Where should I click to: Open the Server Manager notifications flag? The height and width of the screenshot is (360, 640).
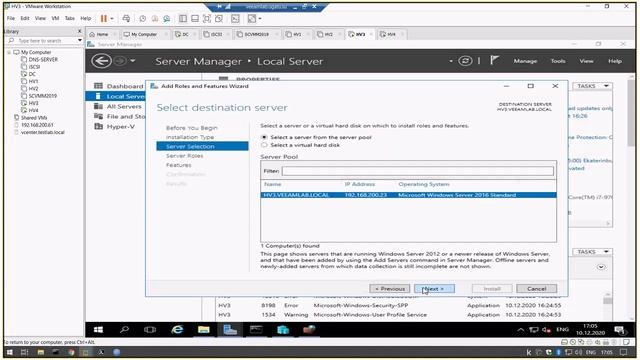click(x=494, y=60)
